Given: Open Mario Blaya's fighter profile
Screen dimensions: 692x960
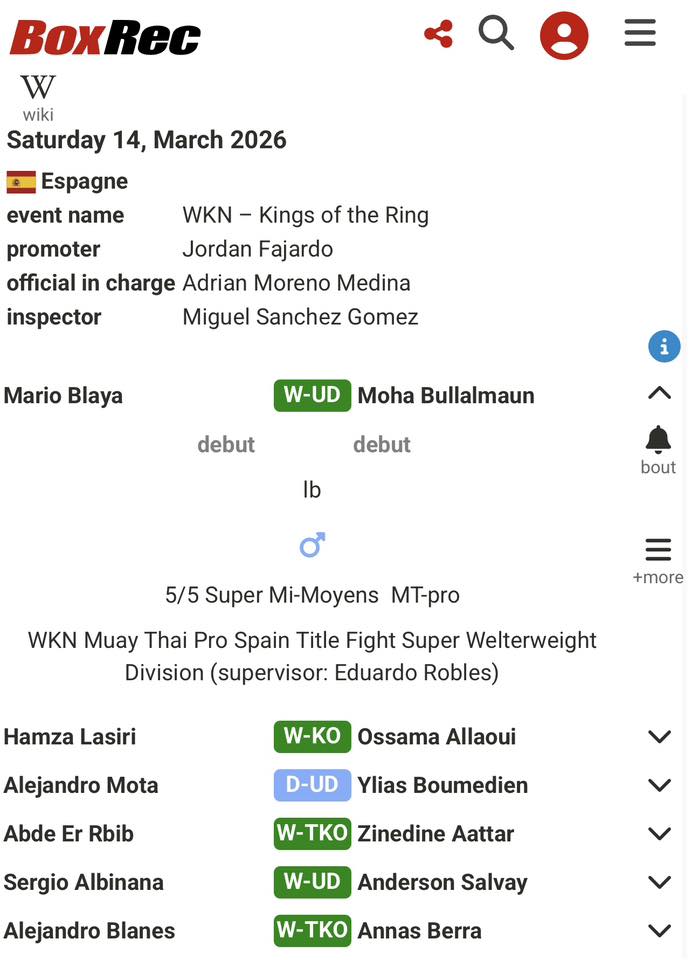Looking at the screenshot, I should pyautogui.click(x=63, y=396).
